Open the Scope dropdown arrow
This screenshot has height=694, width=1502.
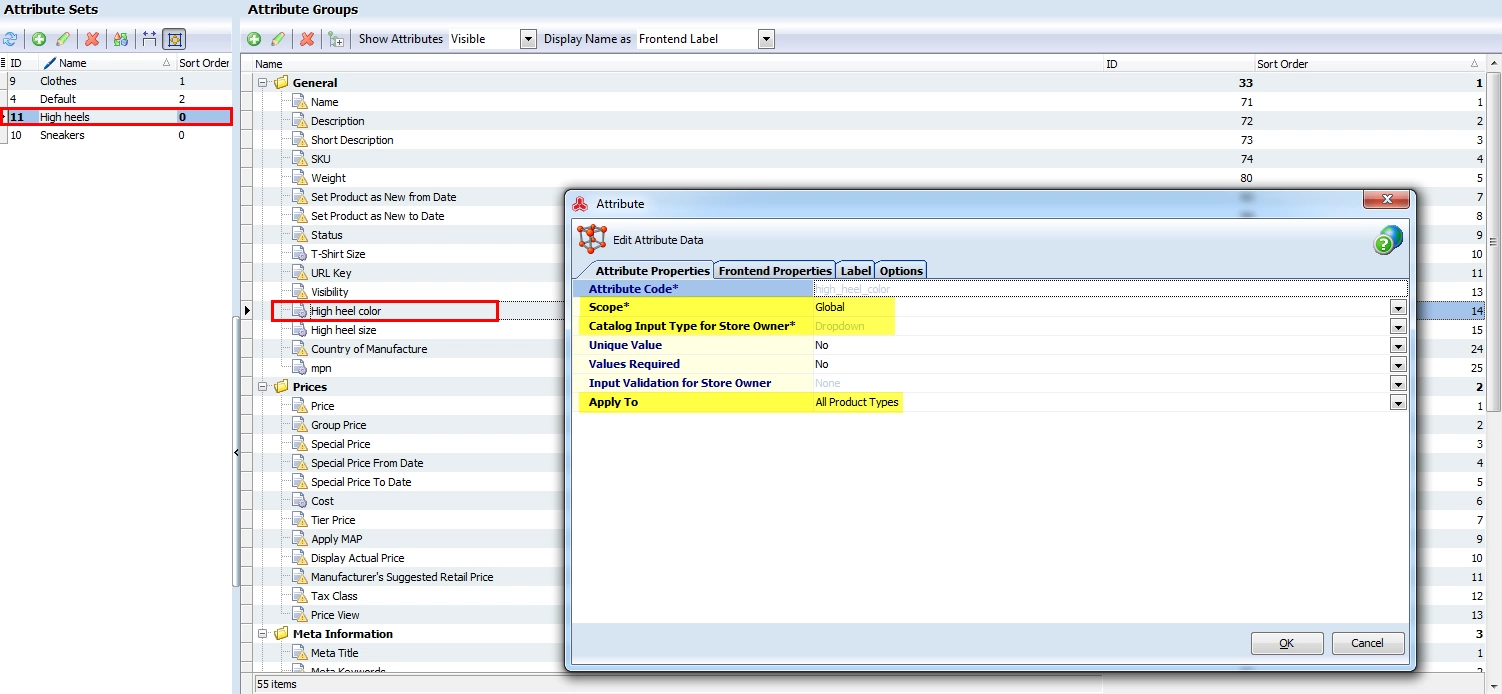pos(1398,308)
